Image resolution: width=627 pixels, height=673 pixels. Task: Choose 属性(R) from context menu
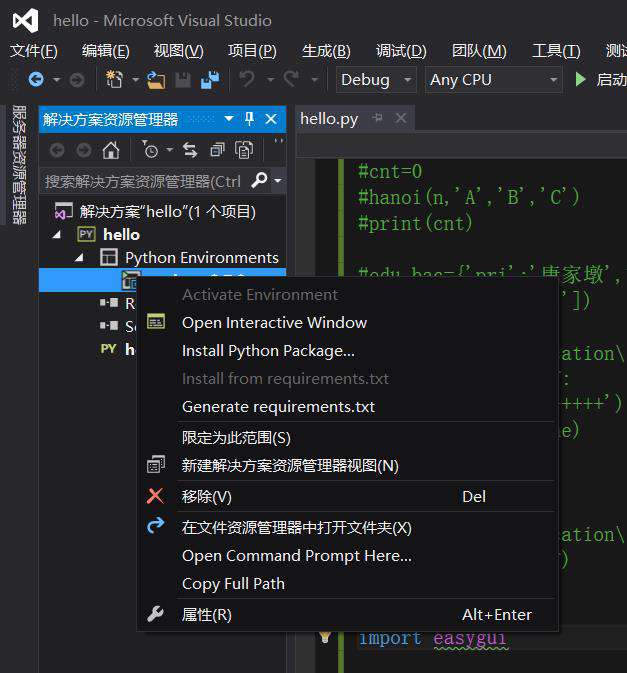click(347, 615)
